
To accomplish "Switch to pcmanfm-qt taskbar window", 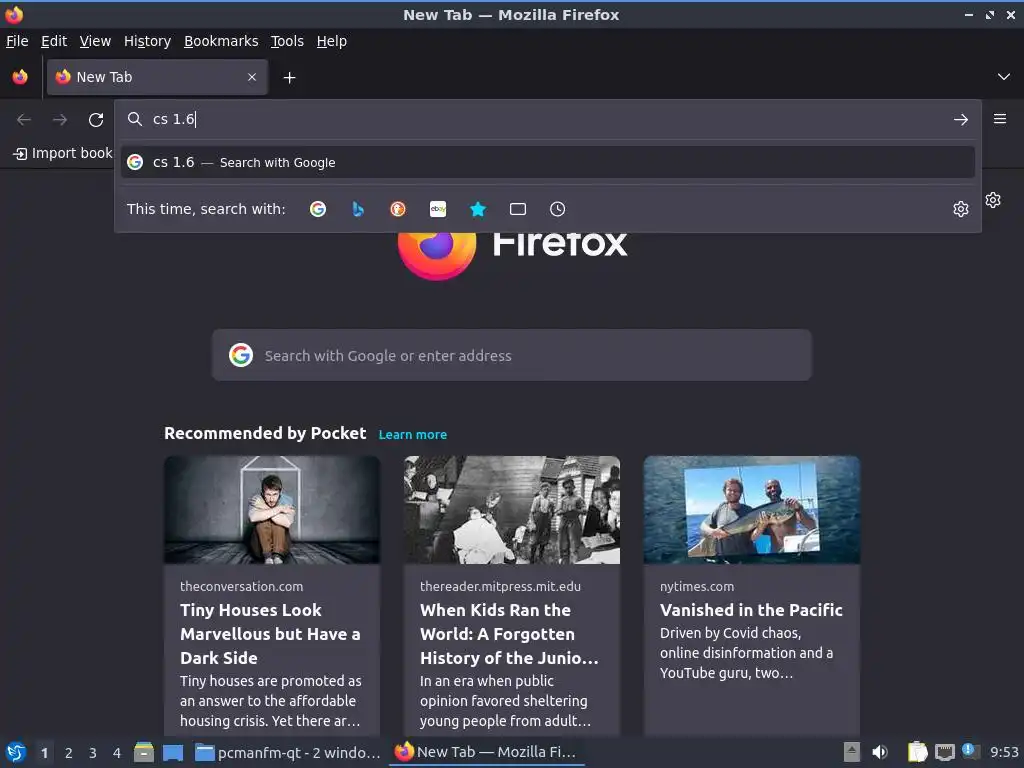I will coord(288,753).
